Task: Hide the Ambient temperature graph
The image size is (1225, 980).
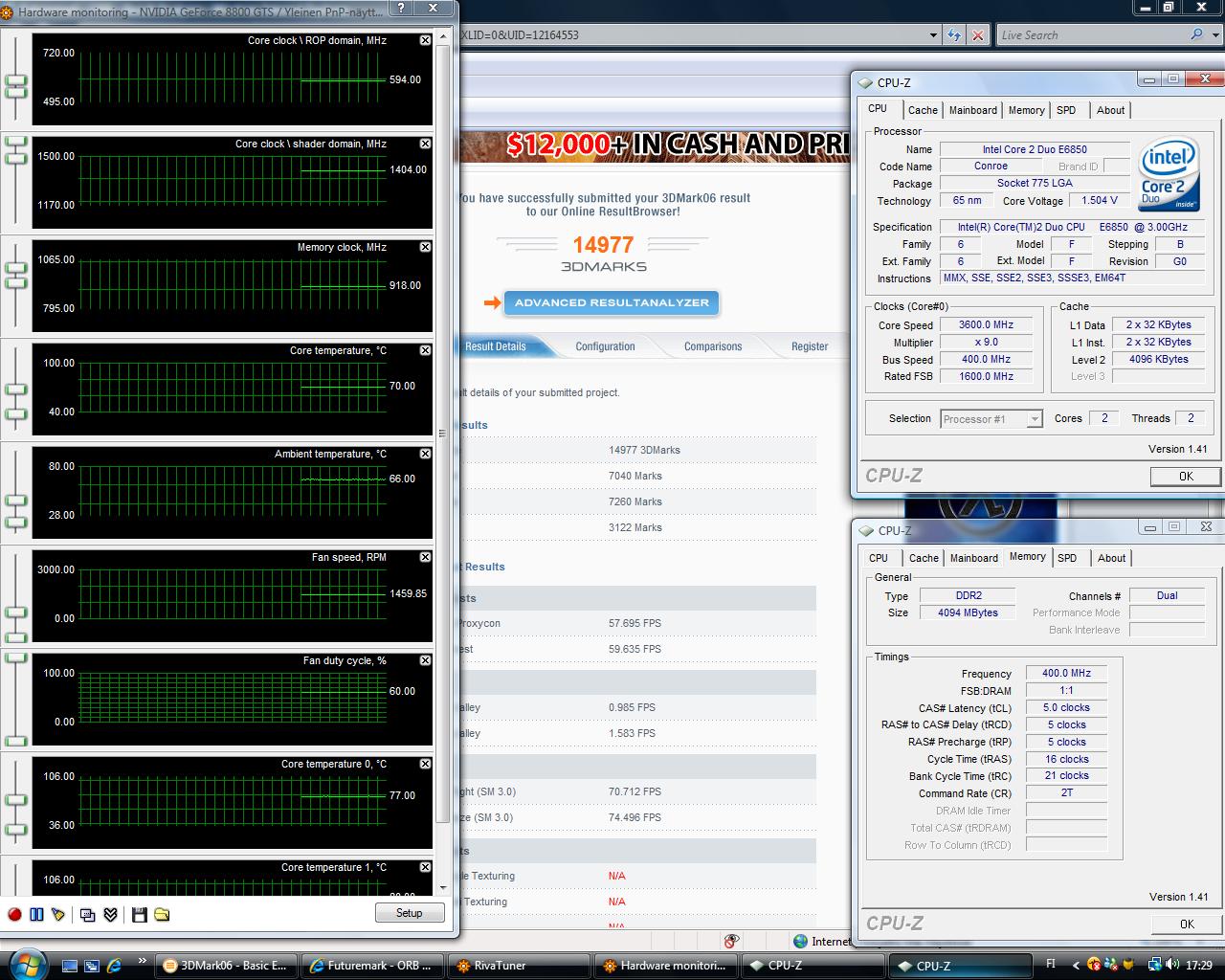Action: point(425,454)
